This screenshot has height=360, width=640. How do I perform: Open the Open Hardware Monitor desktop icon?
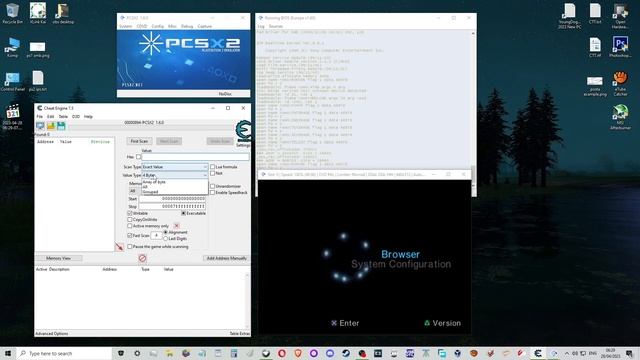[620, 16]
